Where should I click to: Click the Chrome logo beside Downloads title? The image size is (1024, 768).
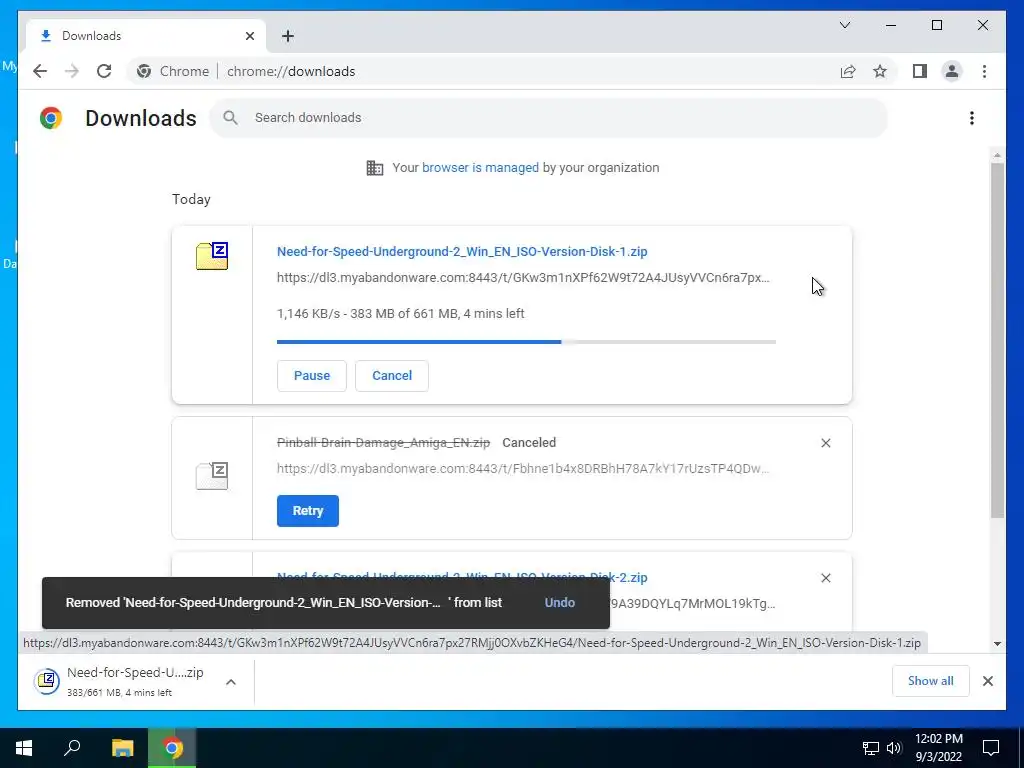point(51,118)
